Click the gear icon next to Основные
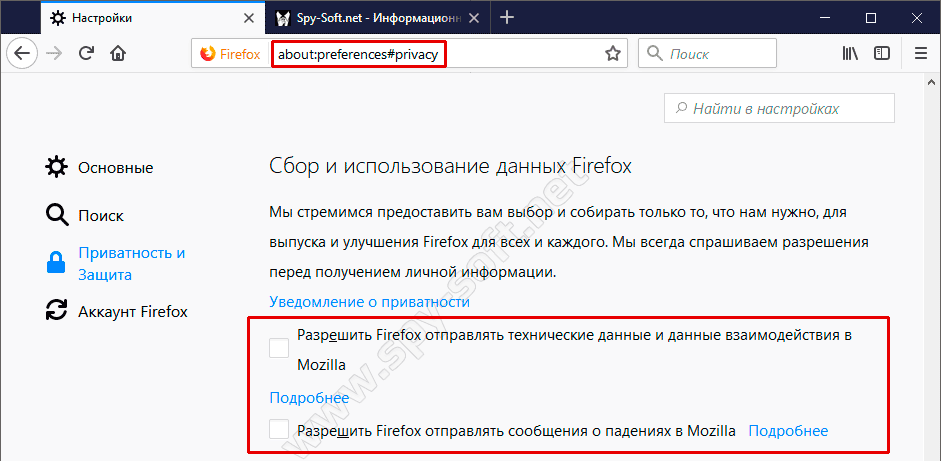Viewport: 941px width, 461px height. click(x=56, y=167)
